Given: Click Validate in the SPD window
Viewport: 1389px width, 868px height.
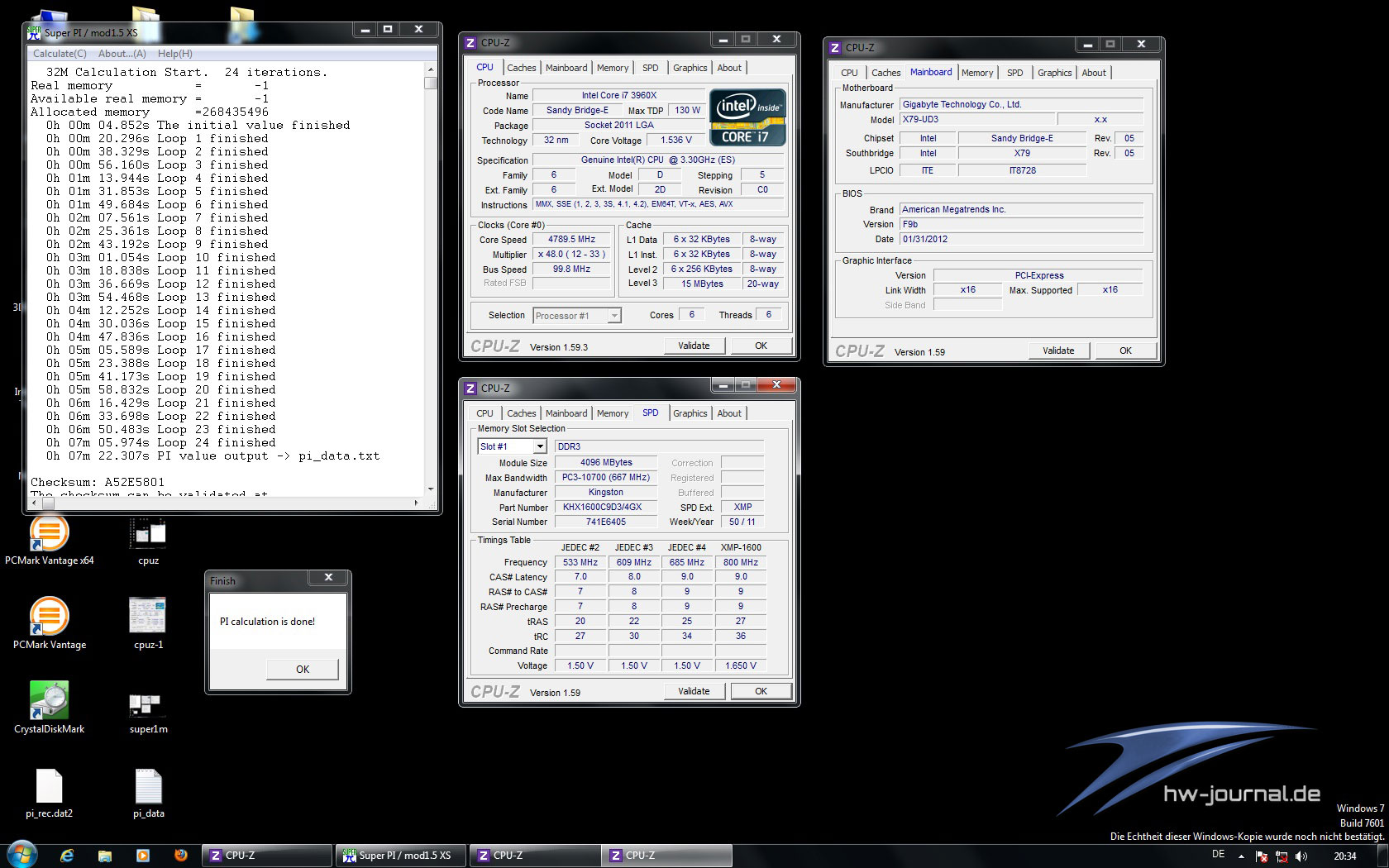Looking at the screenshot, I should click(x=694, y=691).
